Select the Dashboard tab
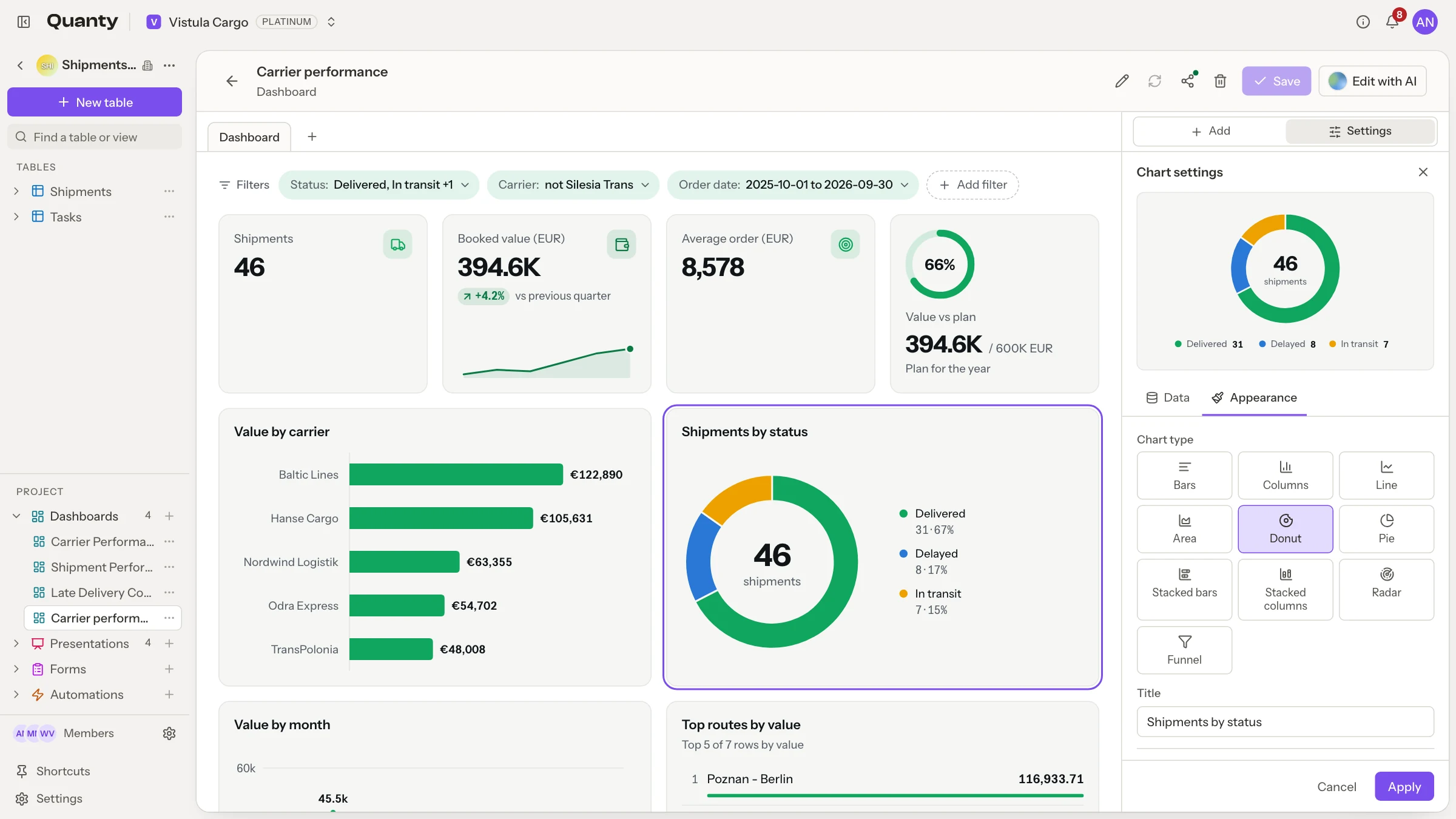 [249, 137]
